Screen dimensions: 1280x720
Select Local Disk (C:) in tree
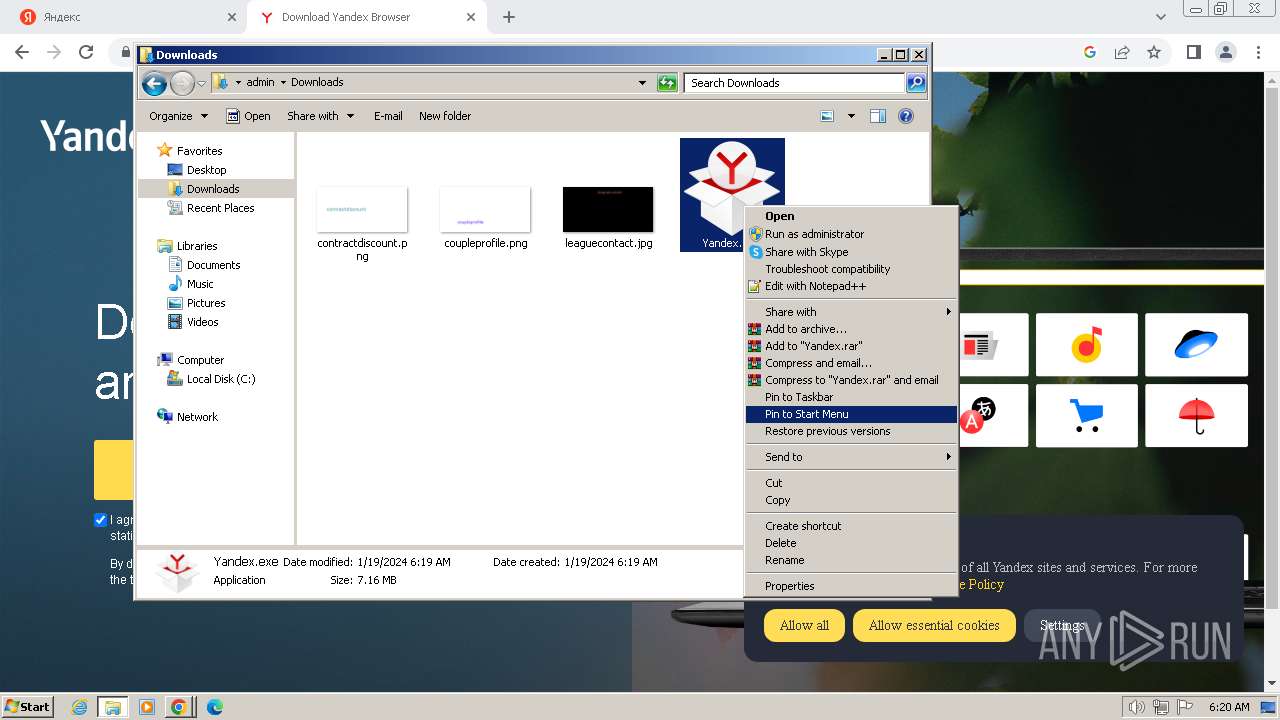tap(221, 379)
